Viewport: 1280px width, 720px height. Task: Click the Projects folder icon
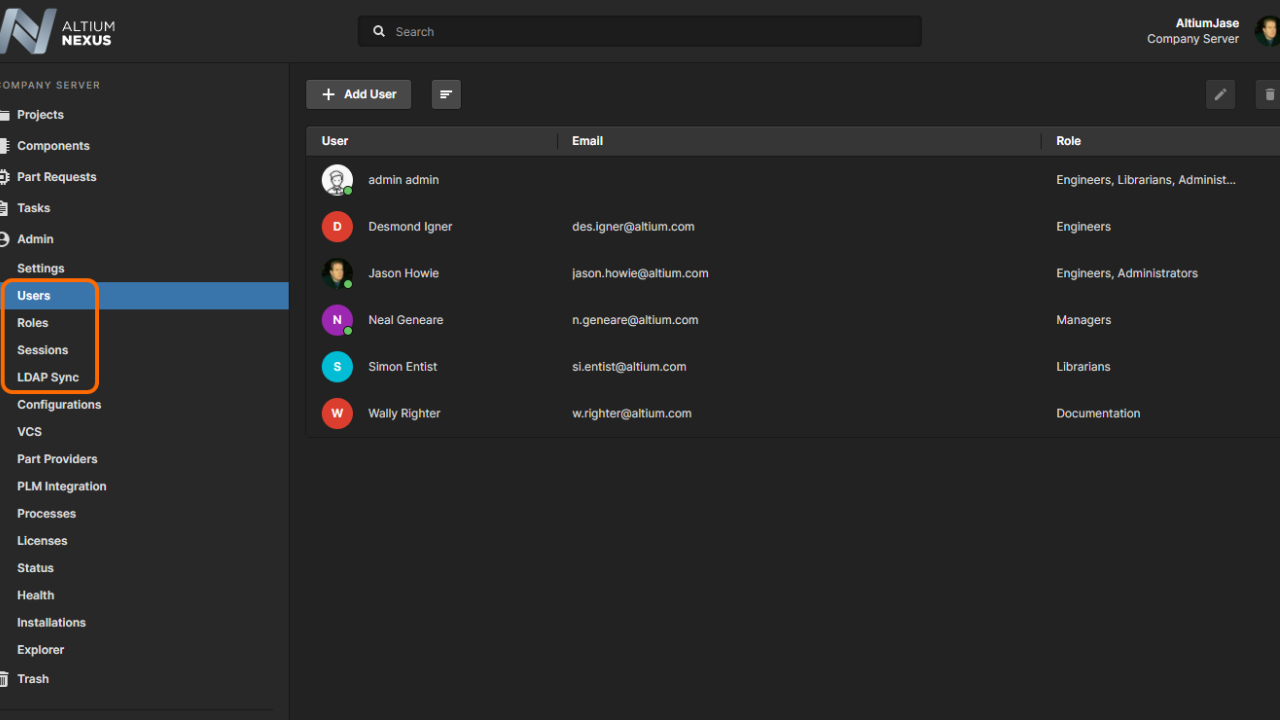click(x=5, y=115)
